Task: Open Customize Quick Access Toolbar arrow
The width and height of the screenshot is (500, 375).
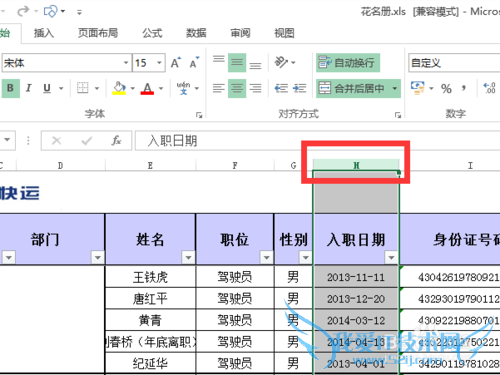Action: (79, 12)
